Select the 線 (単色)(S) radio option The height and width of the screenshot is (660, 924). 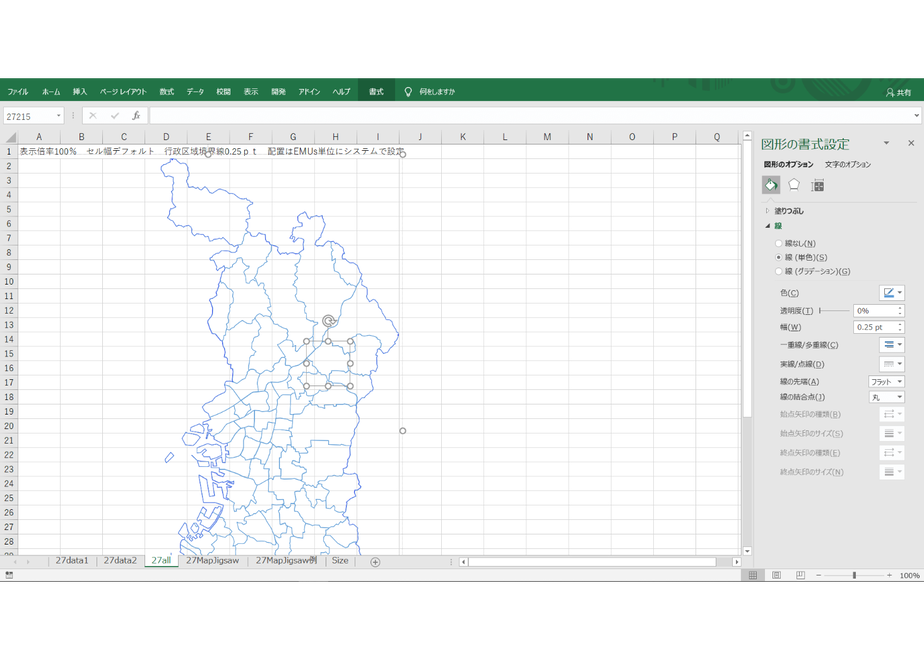coord(778,257)
